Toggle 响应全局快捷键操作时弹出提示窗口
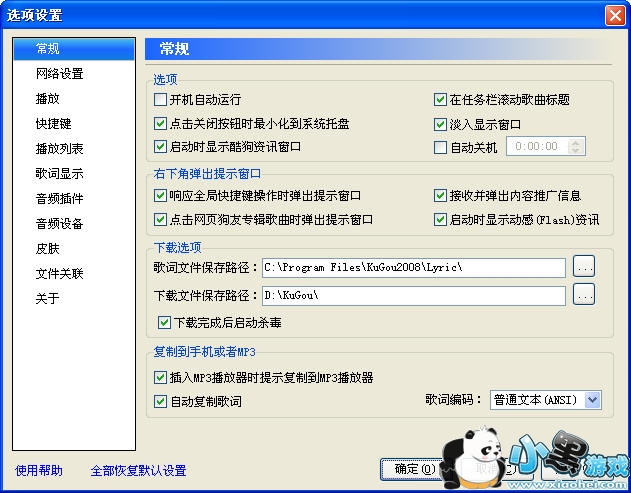The height and width of the screenshot is (493, 631). (x=160, y=196)
